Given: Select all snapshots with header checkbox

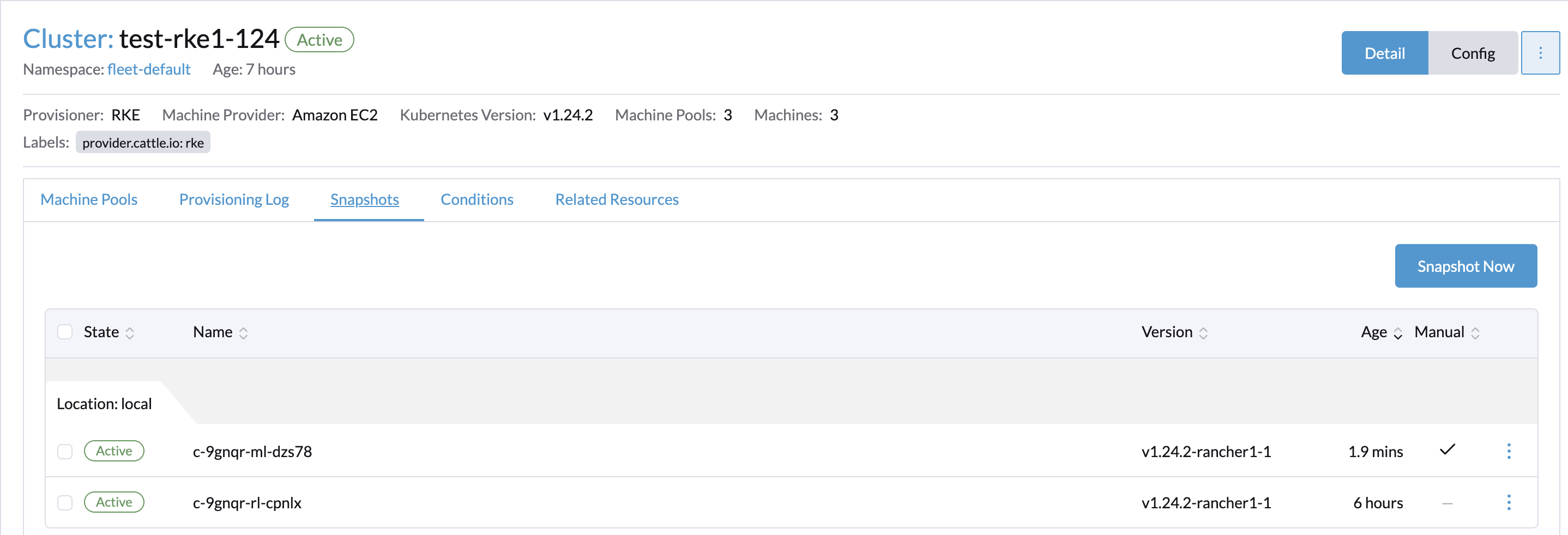Looking at the screenshot, I should pos(65,332).
